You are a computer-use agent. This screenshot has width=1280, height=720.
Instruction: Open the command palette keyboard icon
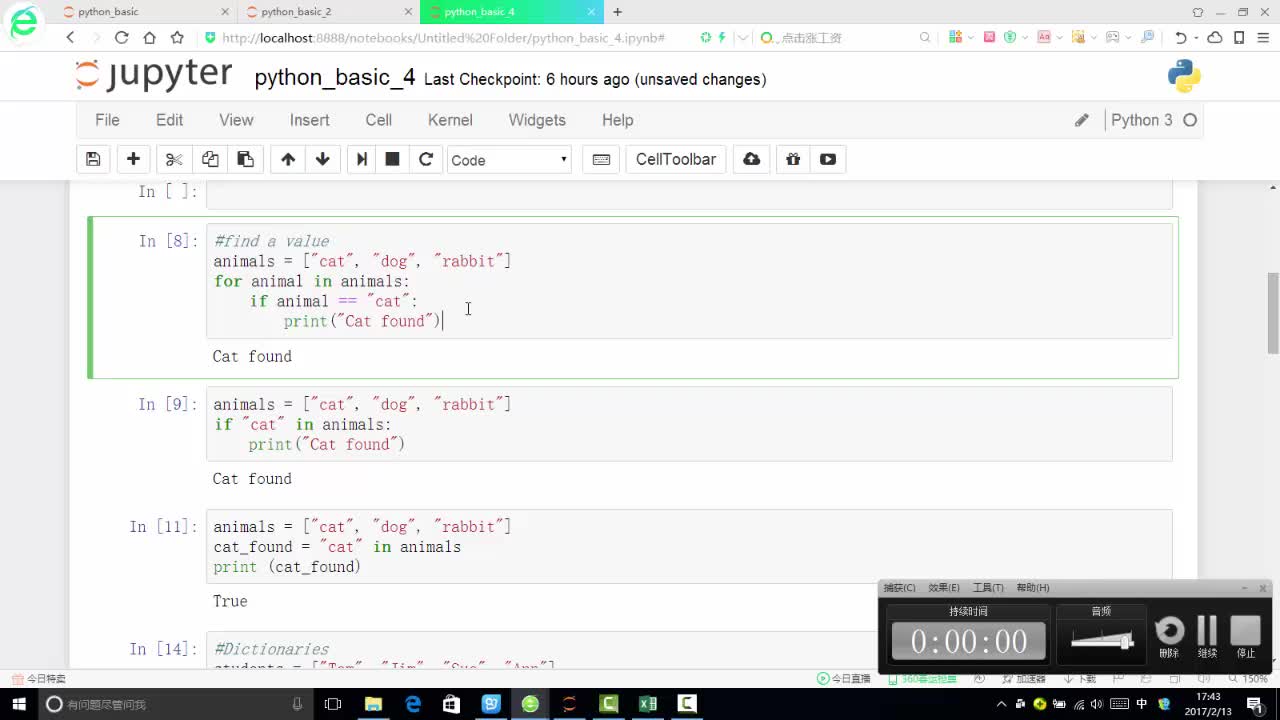[601, 159]
